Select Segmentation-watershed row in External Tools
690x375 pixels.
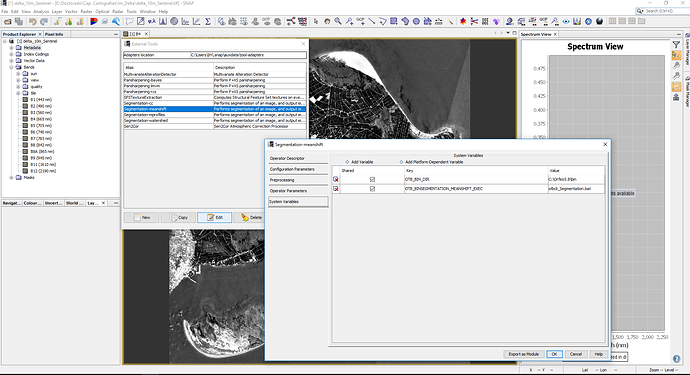point(215,120)
